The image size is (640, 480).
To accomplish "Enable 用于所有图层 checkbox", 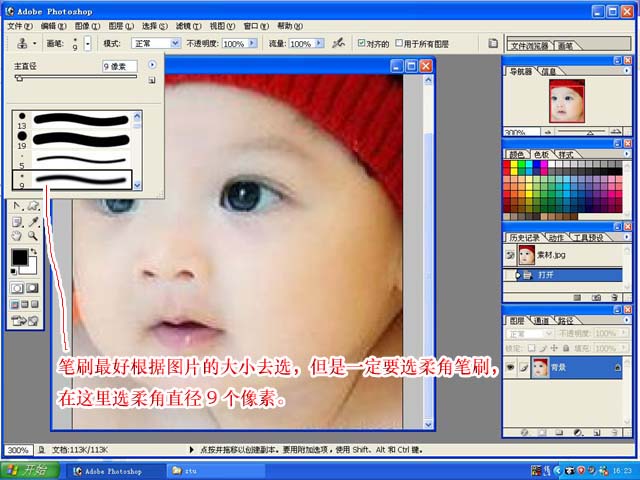I will pyautogui.click(x=399, y=43).
